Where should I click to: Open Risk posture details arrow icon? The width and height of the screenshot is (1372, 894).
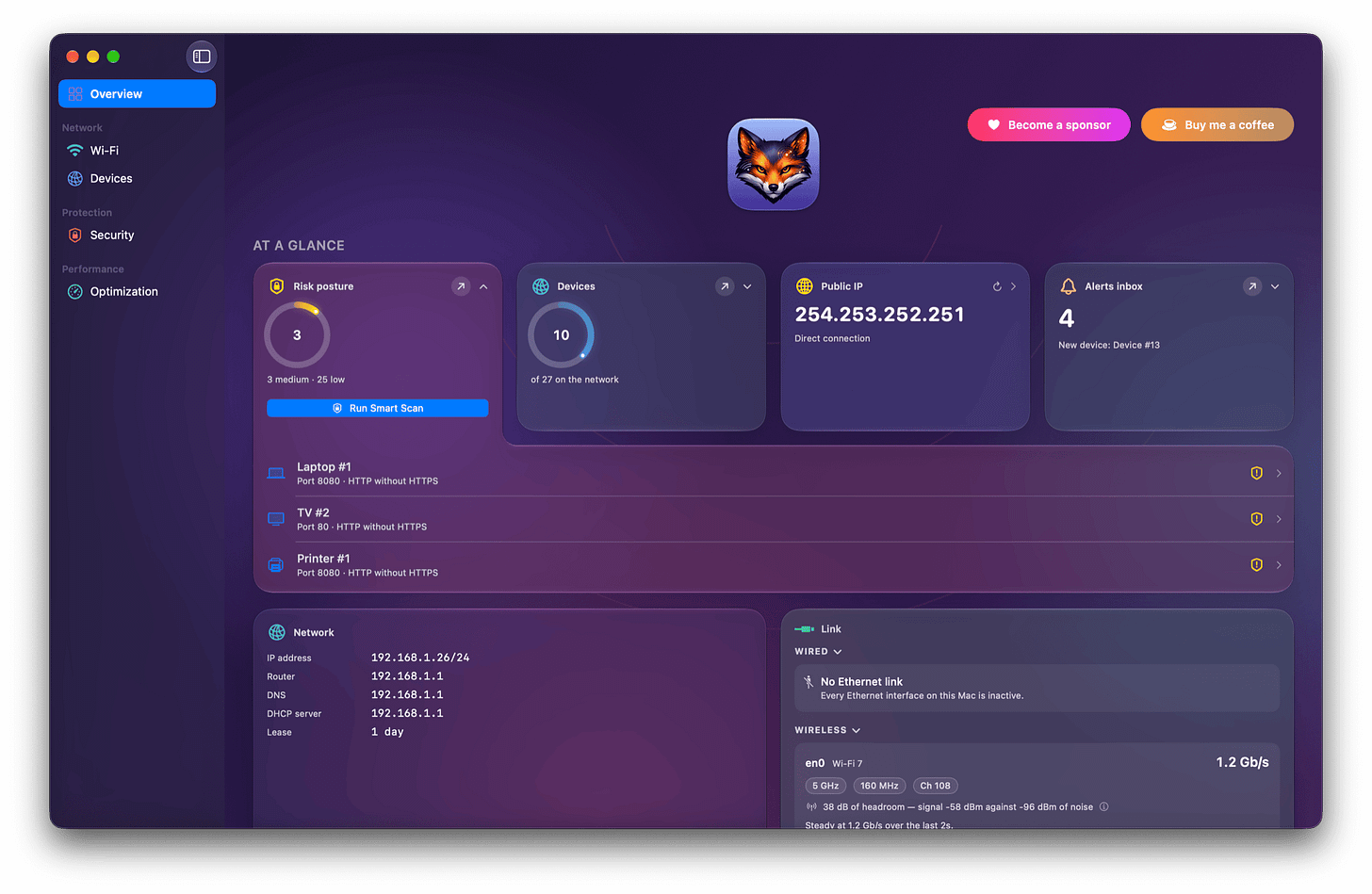(x=461, y=286)
